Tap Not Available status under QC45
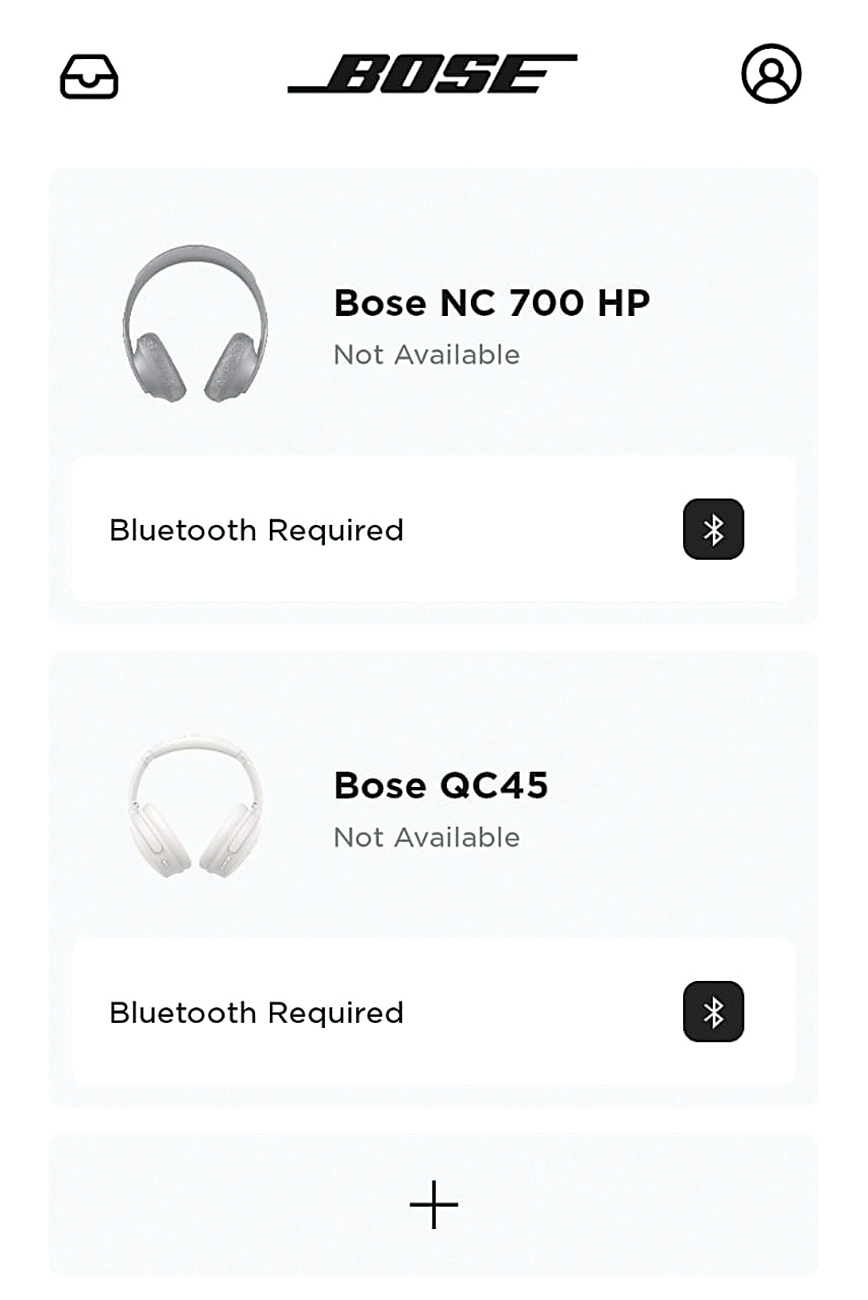Screen dimensions: 868x1300 pos(426,838)
